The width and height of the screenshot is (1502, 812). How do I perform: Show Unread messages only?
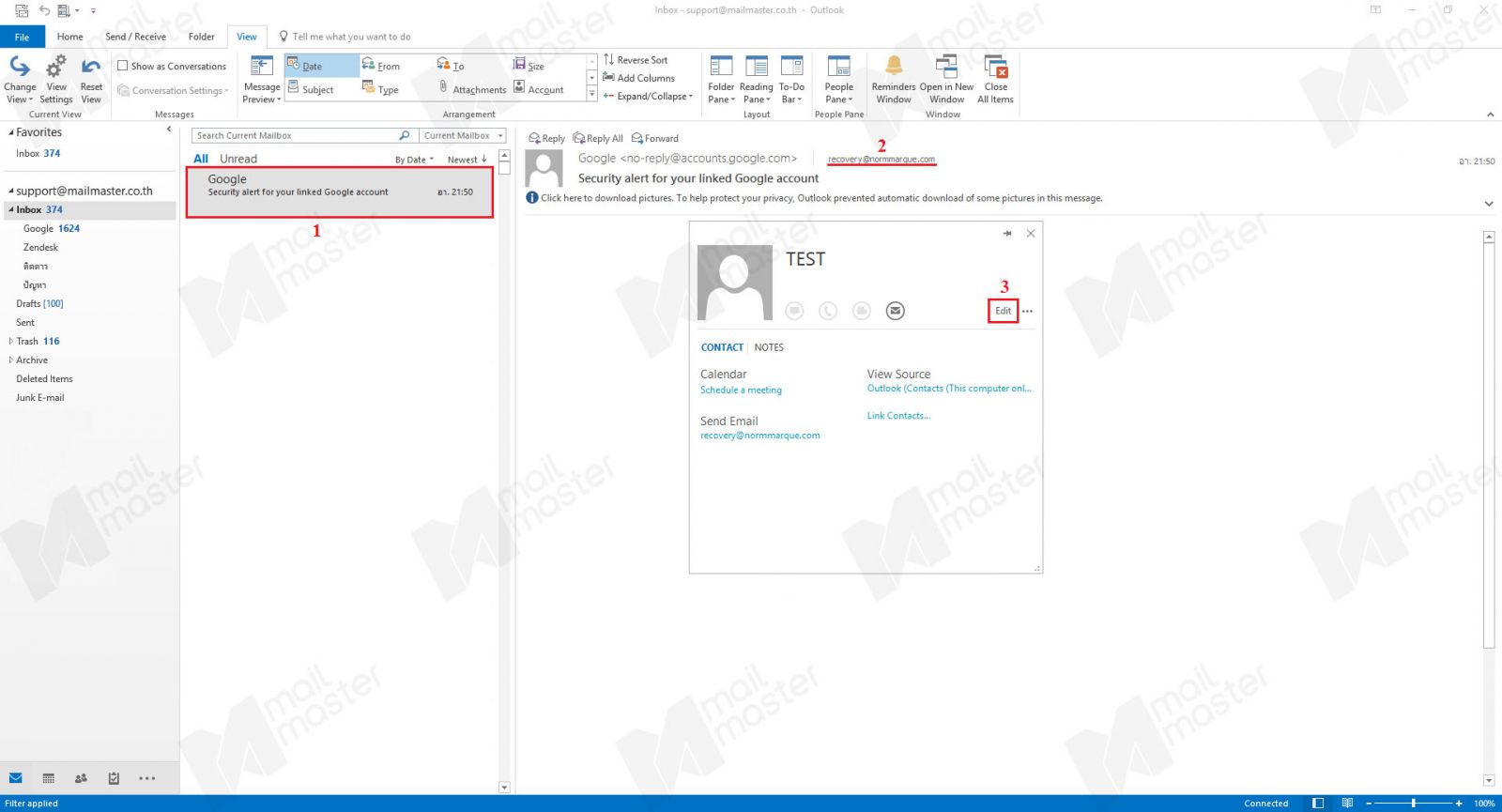(238, 159)
